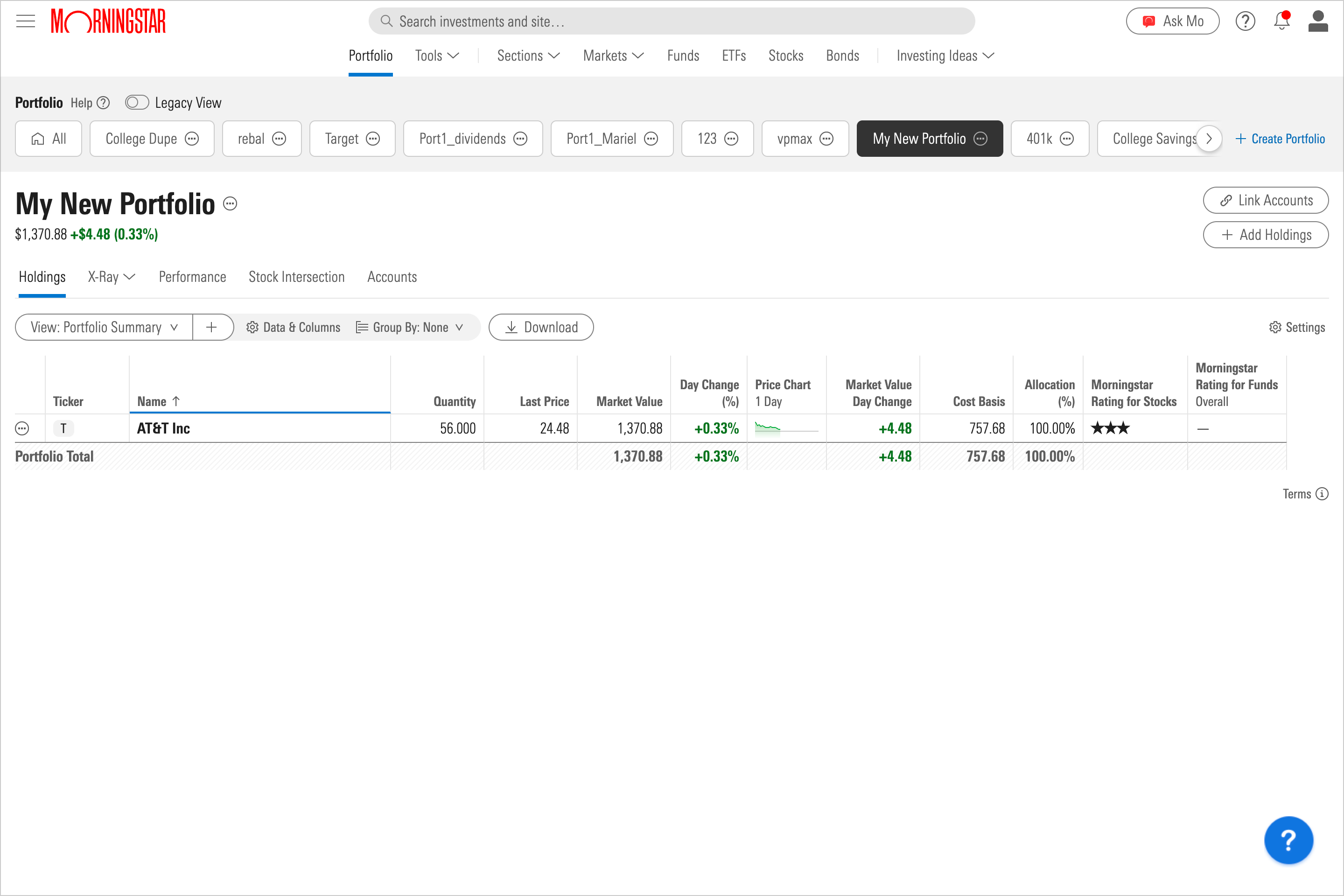The height and width of the screenshot is (896, 1344).
Task: Go to the Funds nav item
Action: coord(683,56)
